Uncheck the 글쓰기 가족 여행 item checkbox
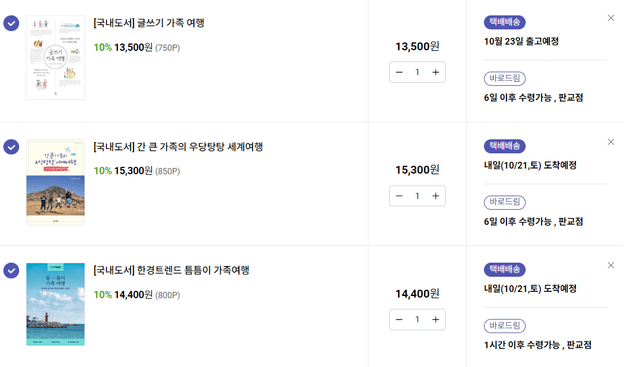The width and height of the screenshot is (640, 367). (x=11, y=23)
